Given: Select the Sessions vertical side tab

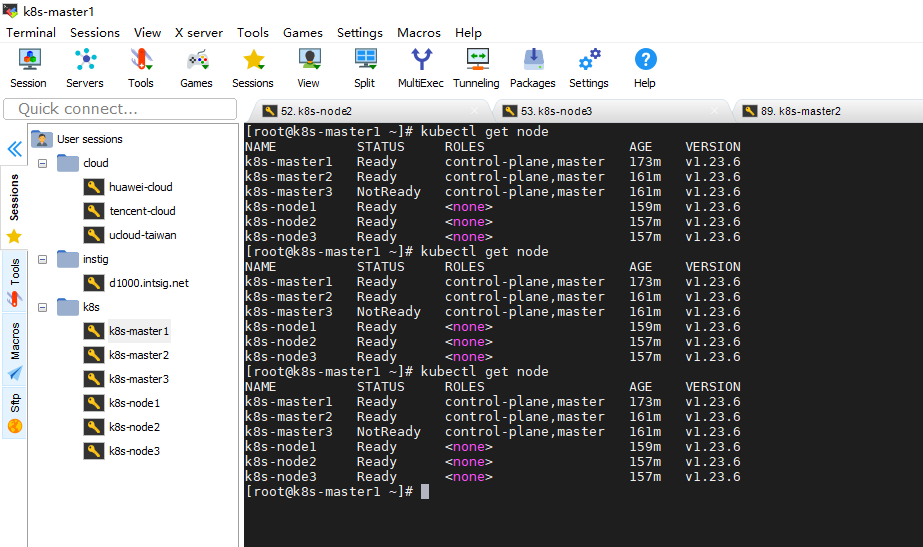Looking at the screenshot, I should 14,206.
